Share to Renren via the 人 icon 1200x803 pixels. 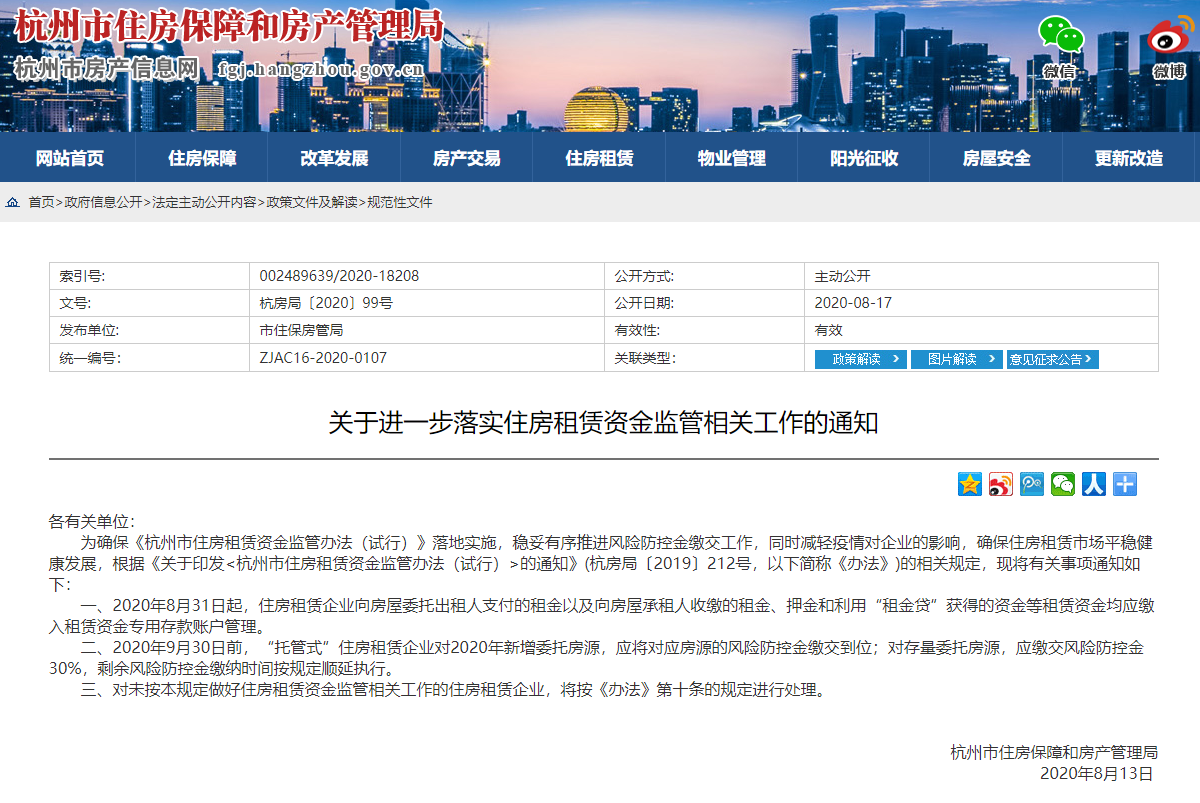click(1094, 484)
